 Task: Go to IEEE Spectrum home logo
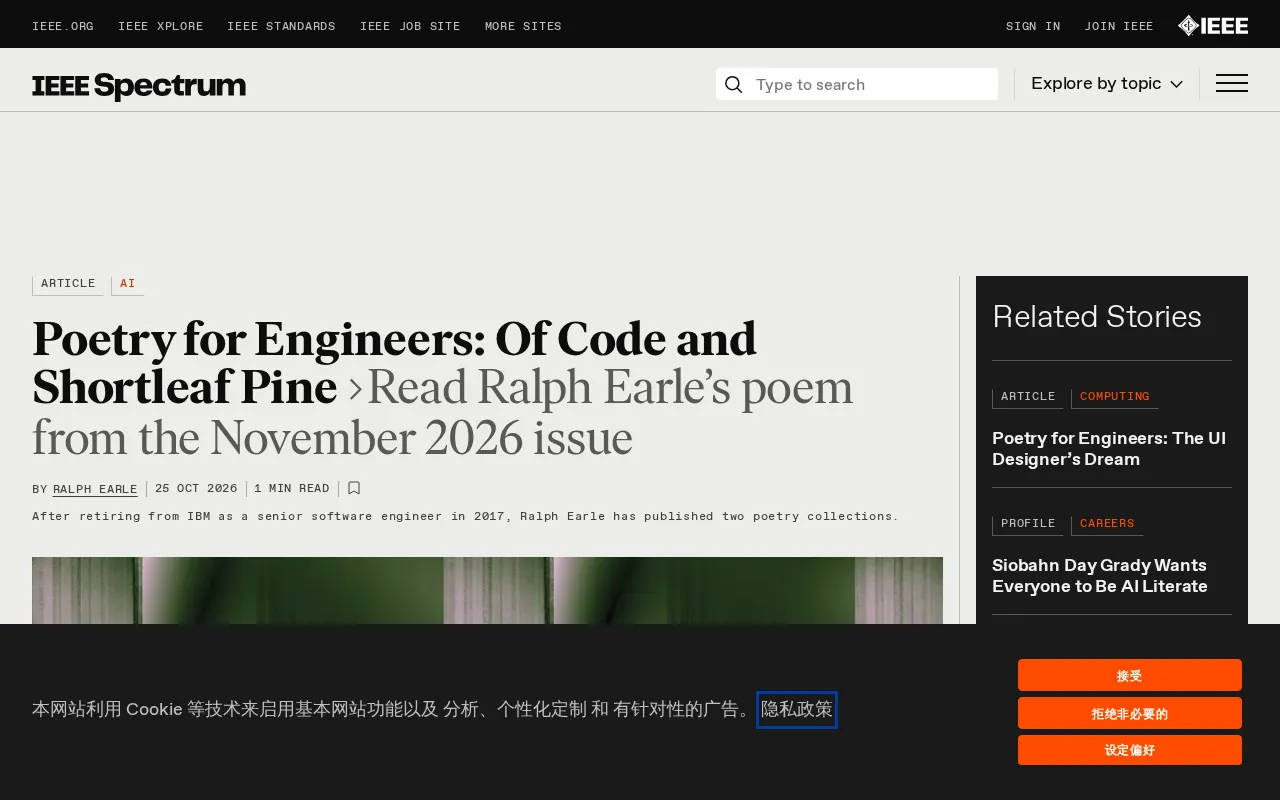point(139,86)
